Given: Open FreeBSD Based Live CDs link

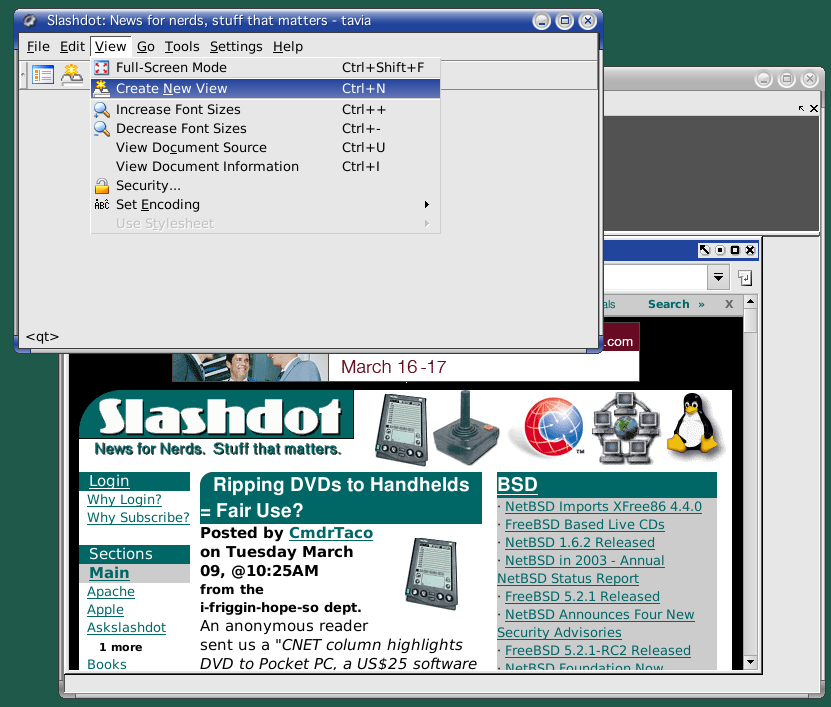Looking at the screenshot, I should 585,525.
